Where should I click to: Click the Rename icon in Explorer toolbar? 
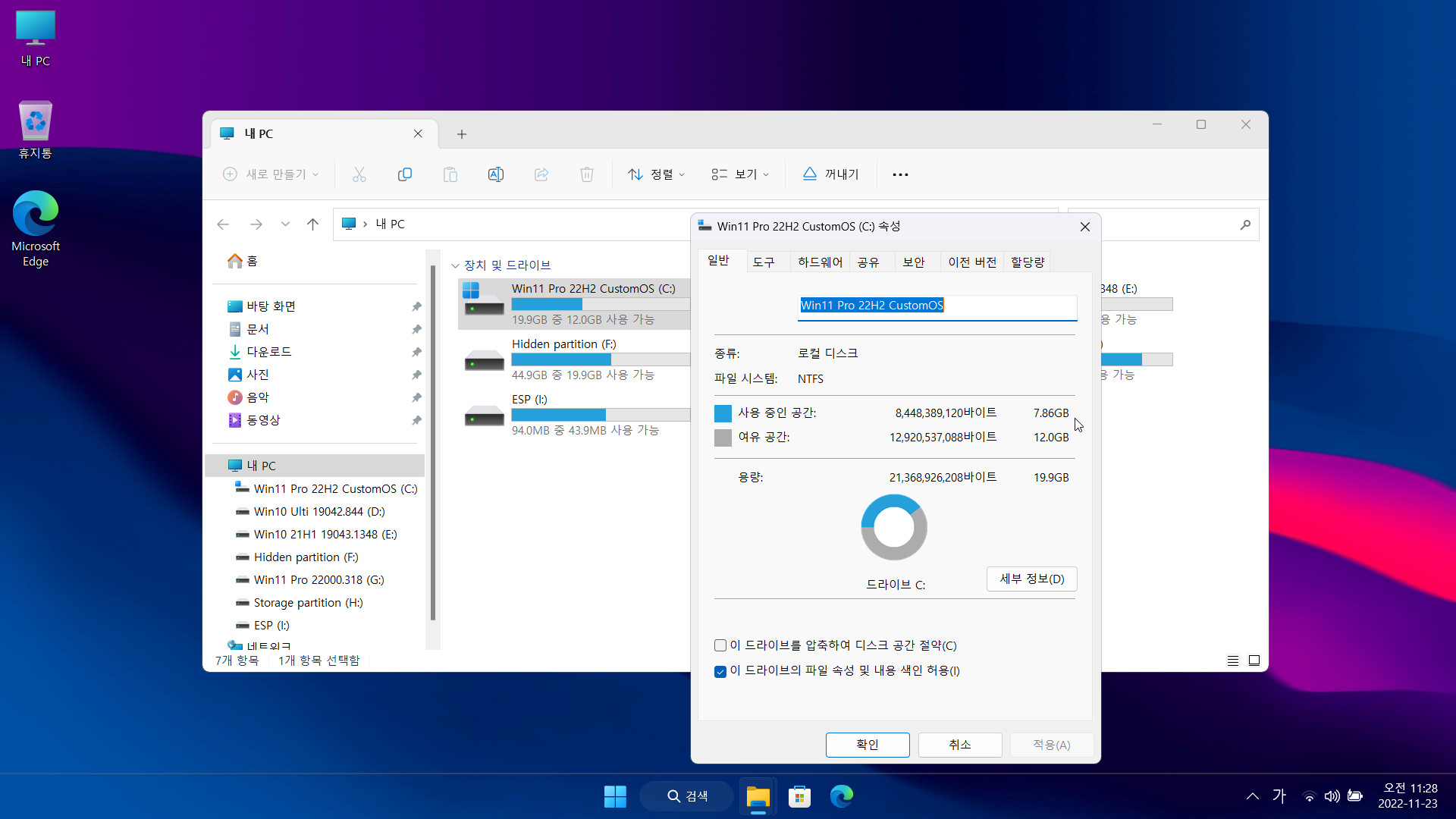(496, 174)
